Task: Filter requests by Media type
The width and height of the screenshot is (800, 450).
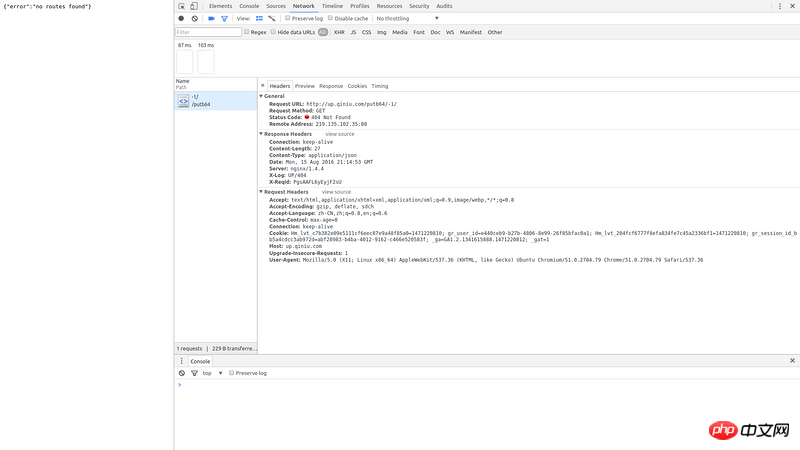Action: [x=399, y=32]
